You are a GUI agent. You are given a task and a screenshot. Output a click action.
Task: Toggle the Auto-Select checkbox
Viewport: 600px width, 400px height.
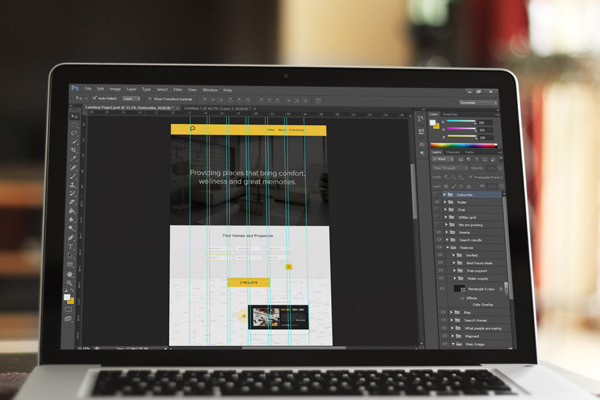(x=95, y=98)
